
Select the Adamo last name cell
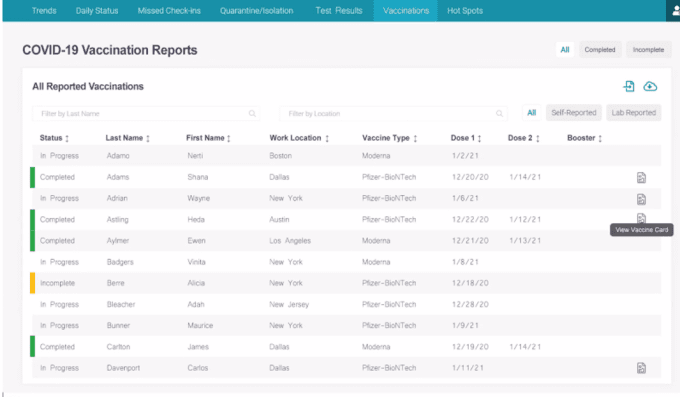[x=118, y=156]
